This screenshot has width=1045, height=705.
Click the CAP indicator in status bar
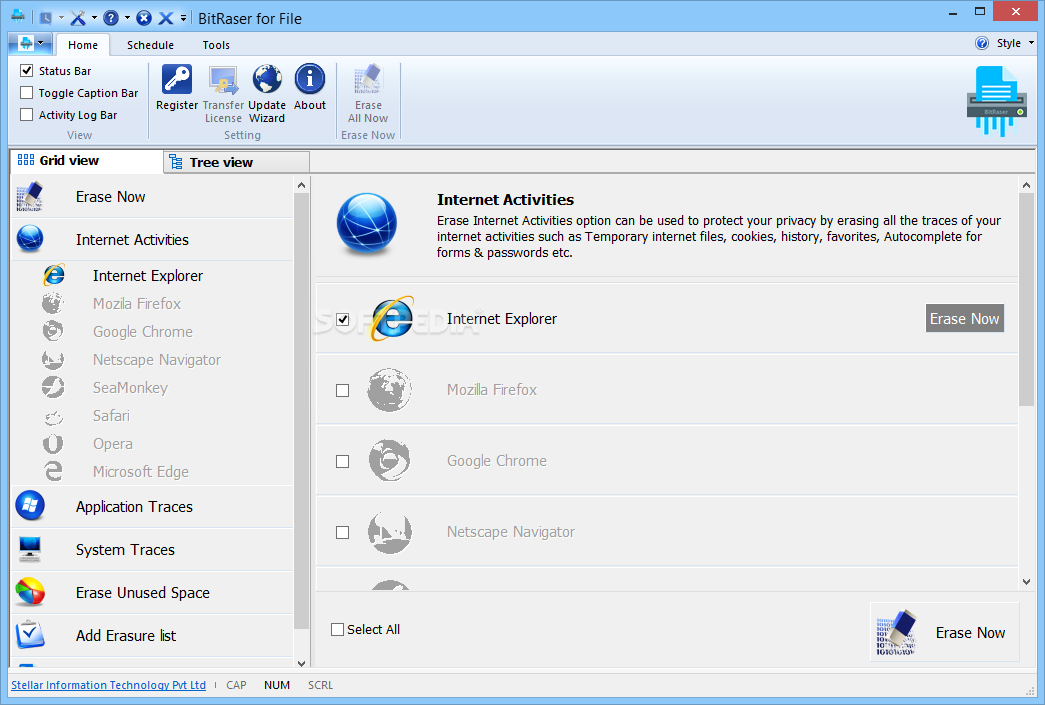236,685
